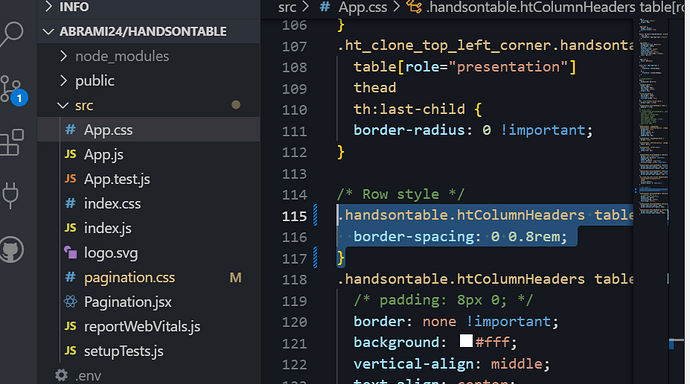
Task: Click the logo.svg file icon
Action: click(70, 252)
